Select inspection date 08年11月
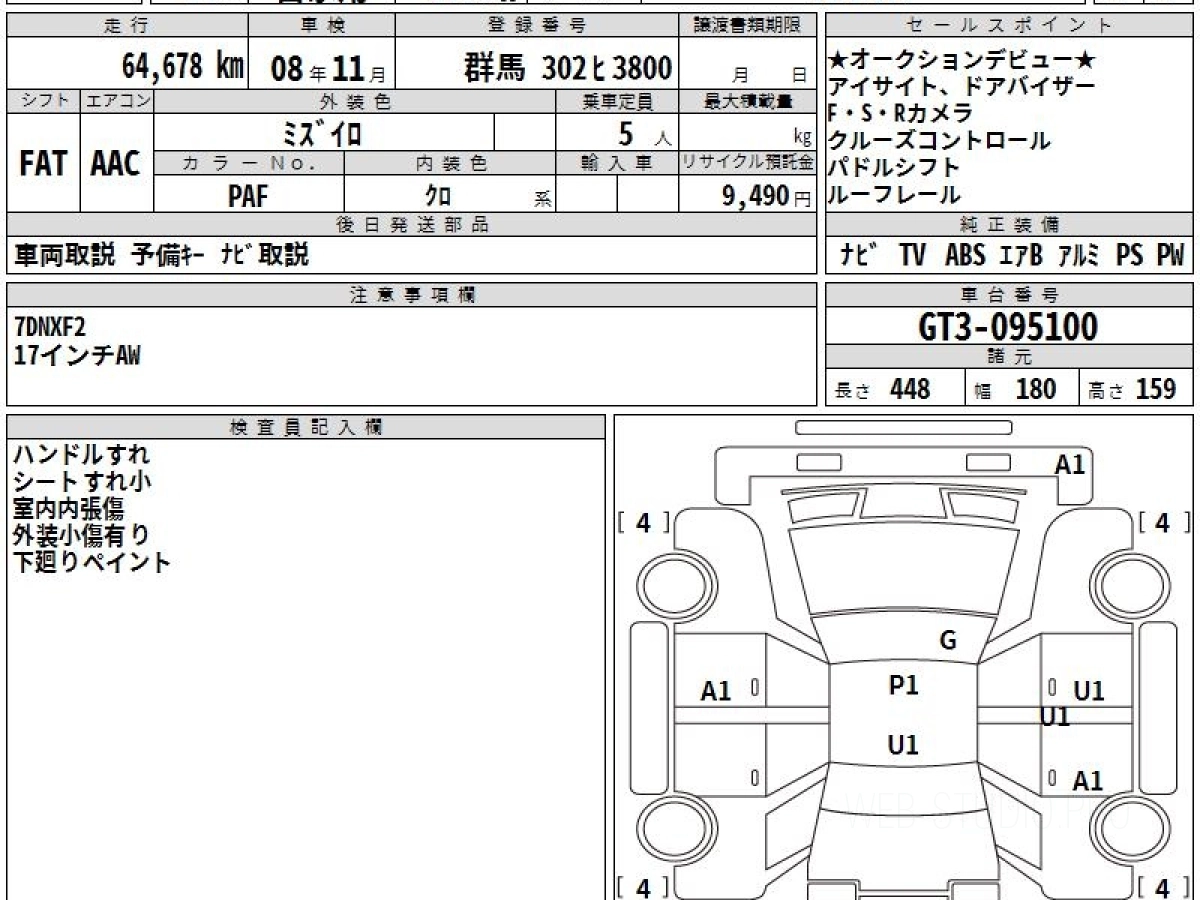The height and width of the screenshot is (900, 1200). (328, 69)
